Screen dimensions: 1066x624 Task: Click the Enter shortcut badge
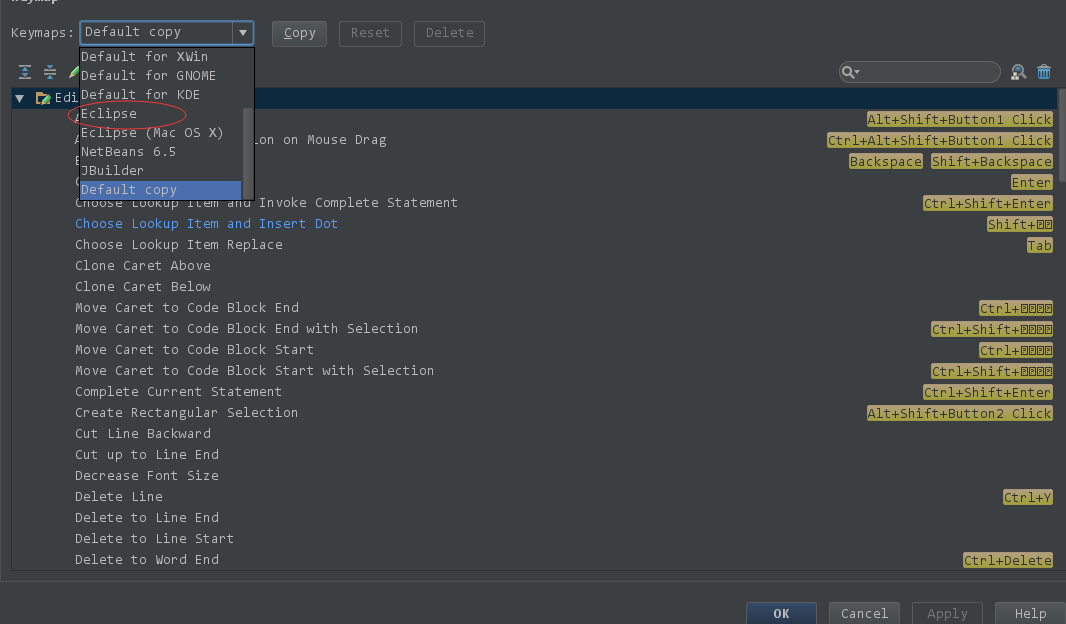[1031, 183]
